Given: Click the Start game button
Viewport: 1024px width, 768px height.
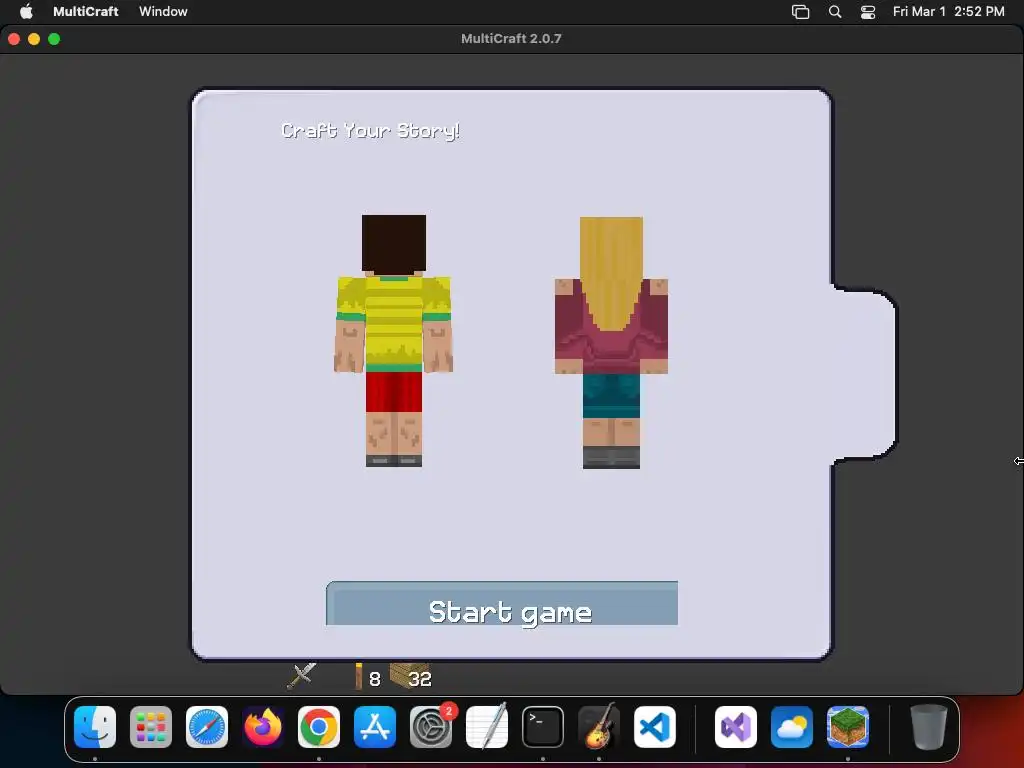Looking at the screenshot, I should pyautogui.click(x=502, y=603).
